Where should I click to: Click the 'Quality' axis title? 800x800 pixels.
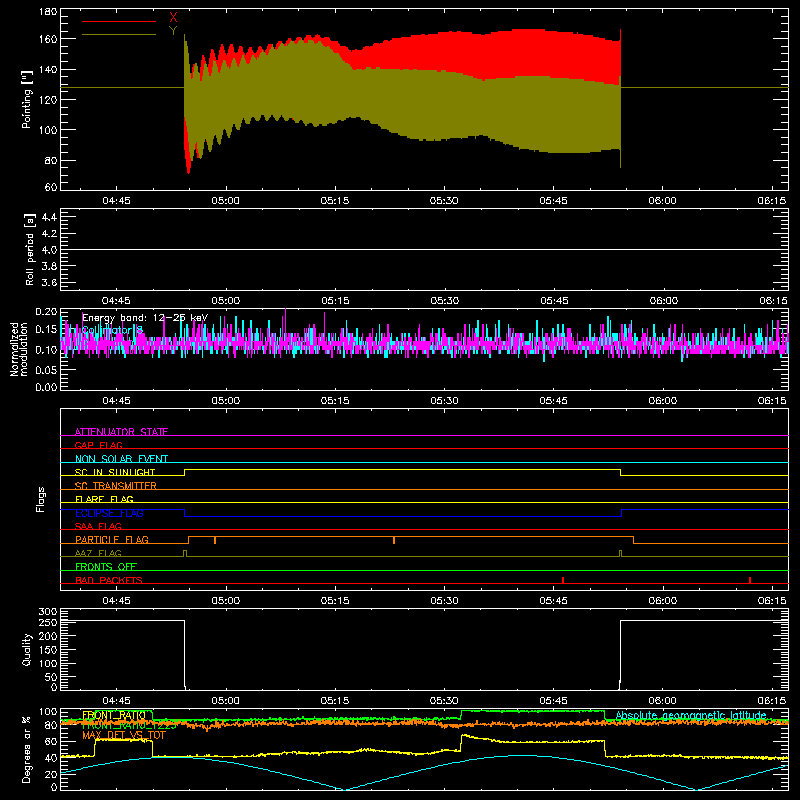coord(27,649)
